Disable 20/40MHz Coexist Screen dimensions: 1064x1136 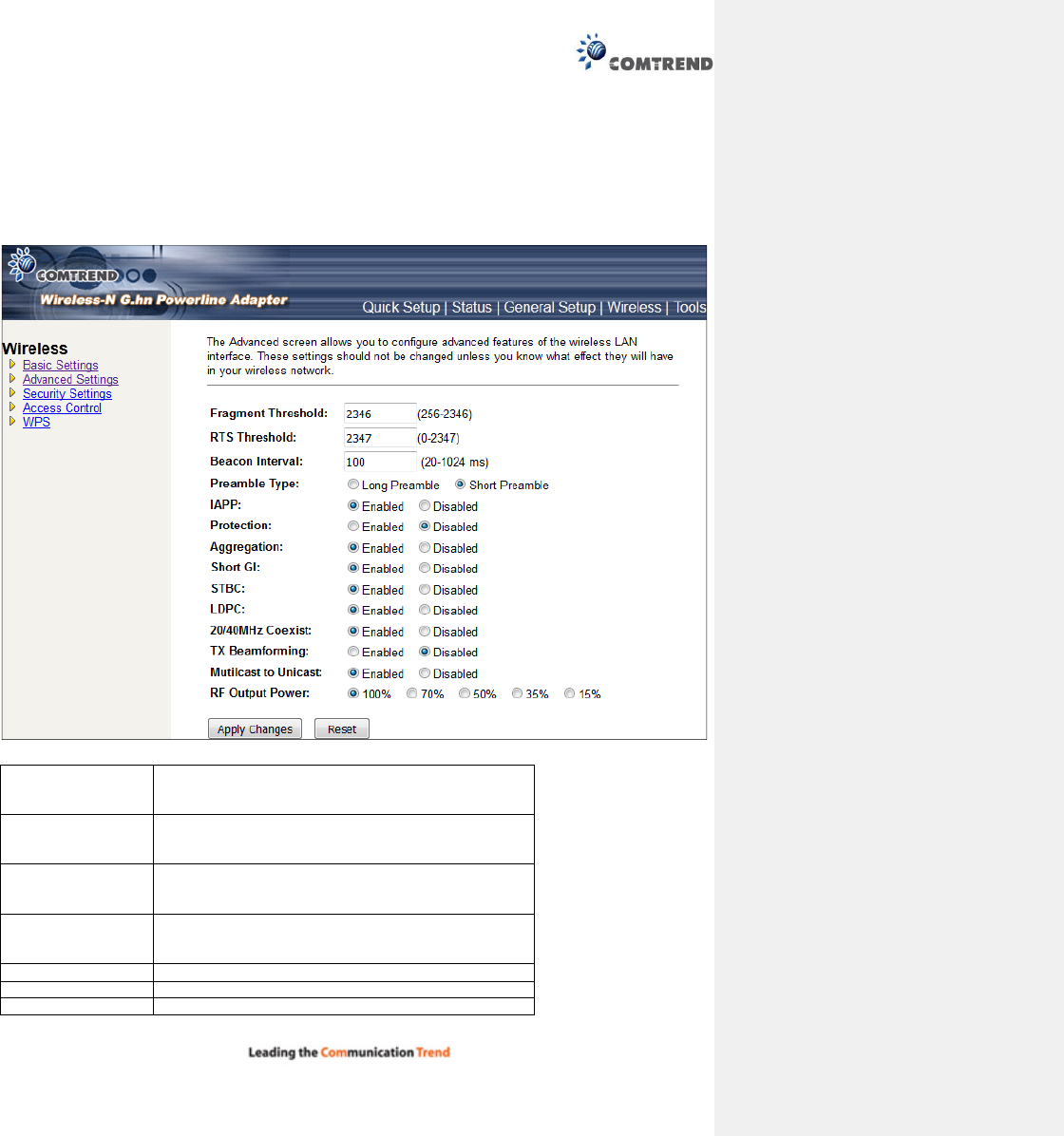pyautogui.click(x=425, y=631)
